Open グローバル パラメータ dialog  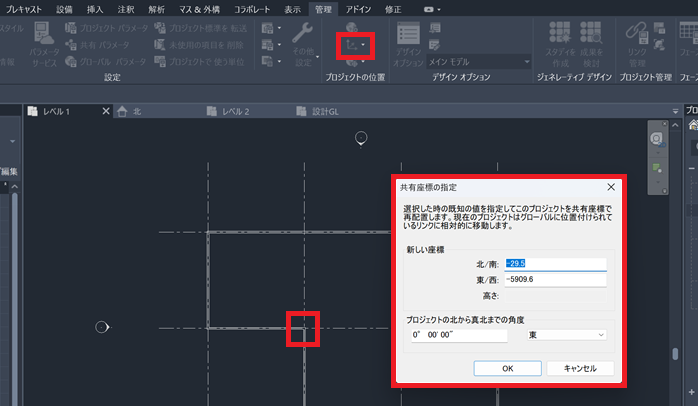106,61
